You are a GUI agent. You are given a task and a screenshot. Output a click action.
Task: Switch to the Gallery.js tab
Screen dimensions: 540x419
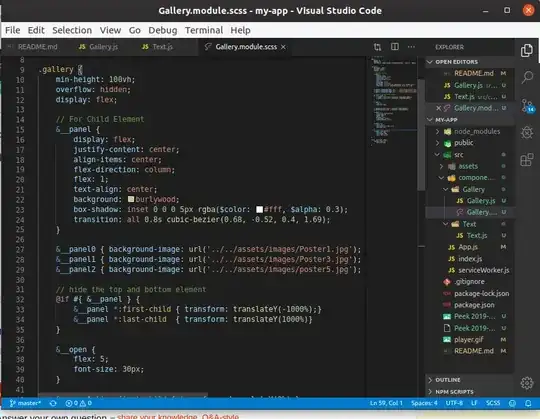98,47
